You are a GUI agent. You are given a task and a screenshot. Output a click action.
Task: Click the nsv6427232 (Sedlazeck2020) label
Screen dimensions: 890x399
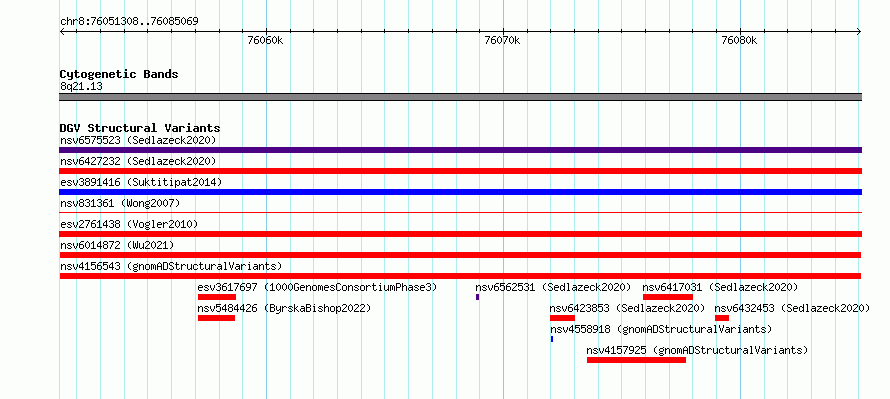click(138, 161)
